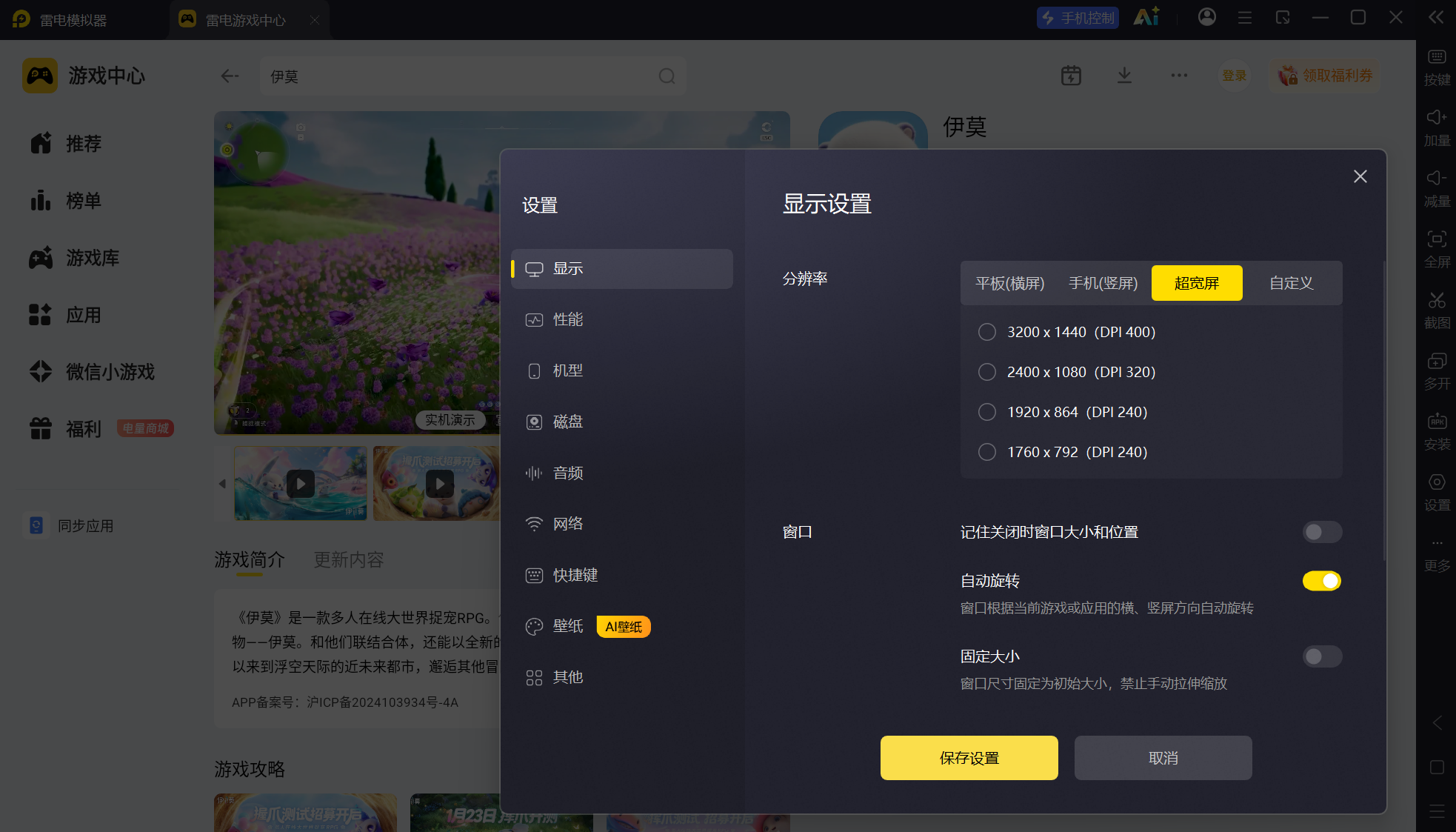Open 音频 settings category
The width and height of the screenshot is (1456, 832).
pyautogui.click(x=622, y=473)
